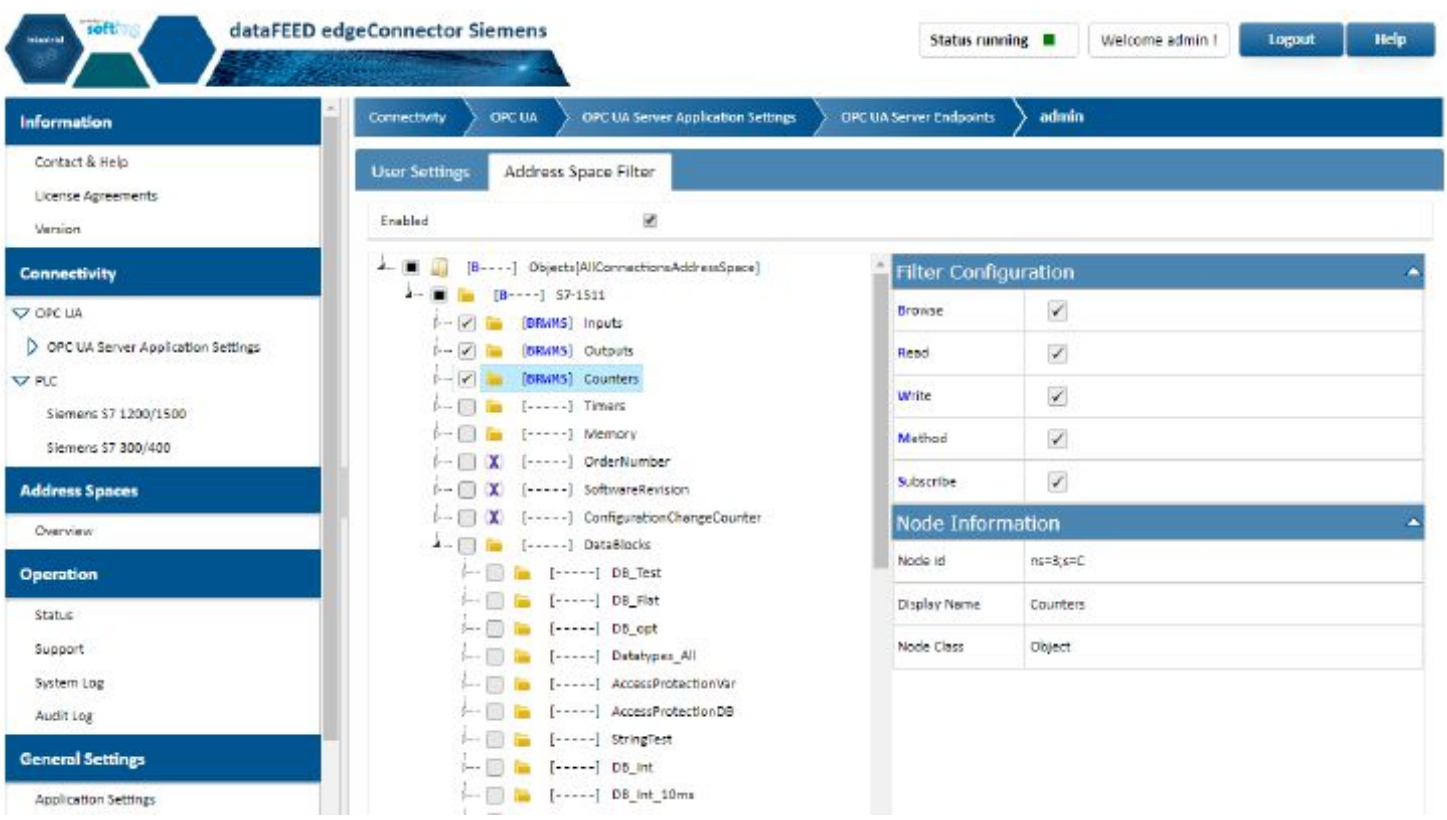The width and height of the screenshot is (1447, 820).
Task: Click the AccessProtectionVar folder icon
Action: click(521, 684)
